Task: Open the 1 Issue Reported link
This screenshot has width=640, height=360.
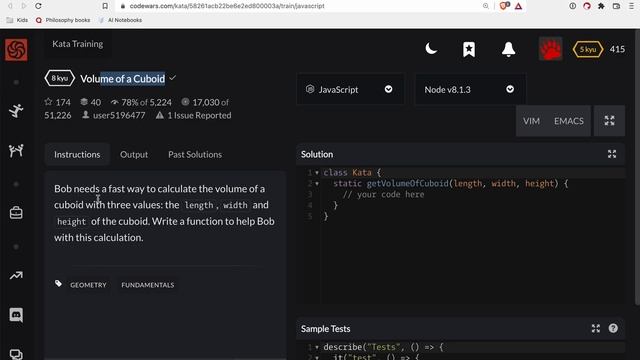Action: pos(193,116)
